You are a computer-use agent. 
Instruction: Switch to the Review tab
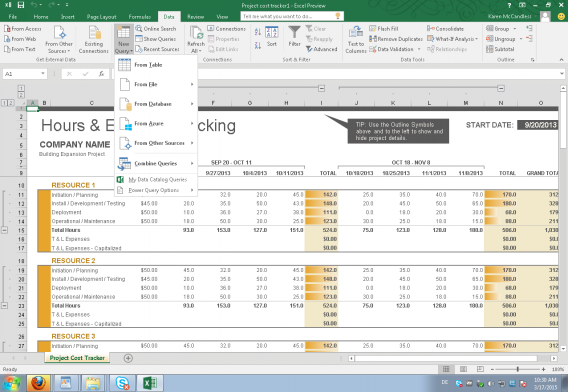196,17
